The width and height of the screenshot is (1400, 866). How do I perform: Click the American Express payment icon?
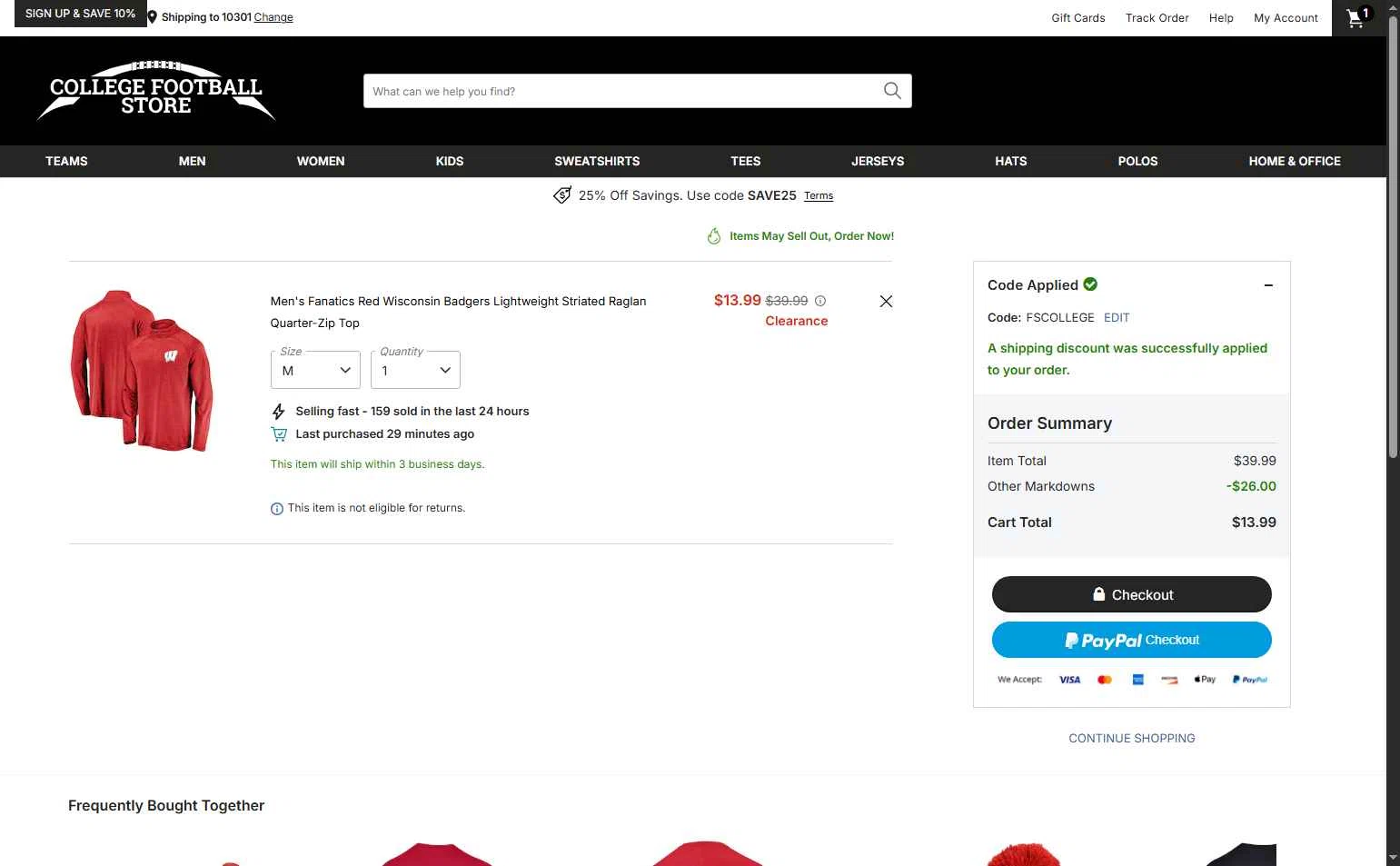(1137, 680)
